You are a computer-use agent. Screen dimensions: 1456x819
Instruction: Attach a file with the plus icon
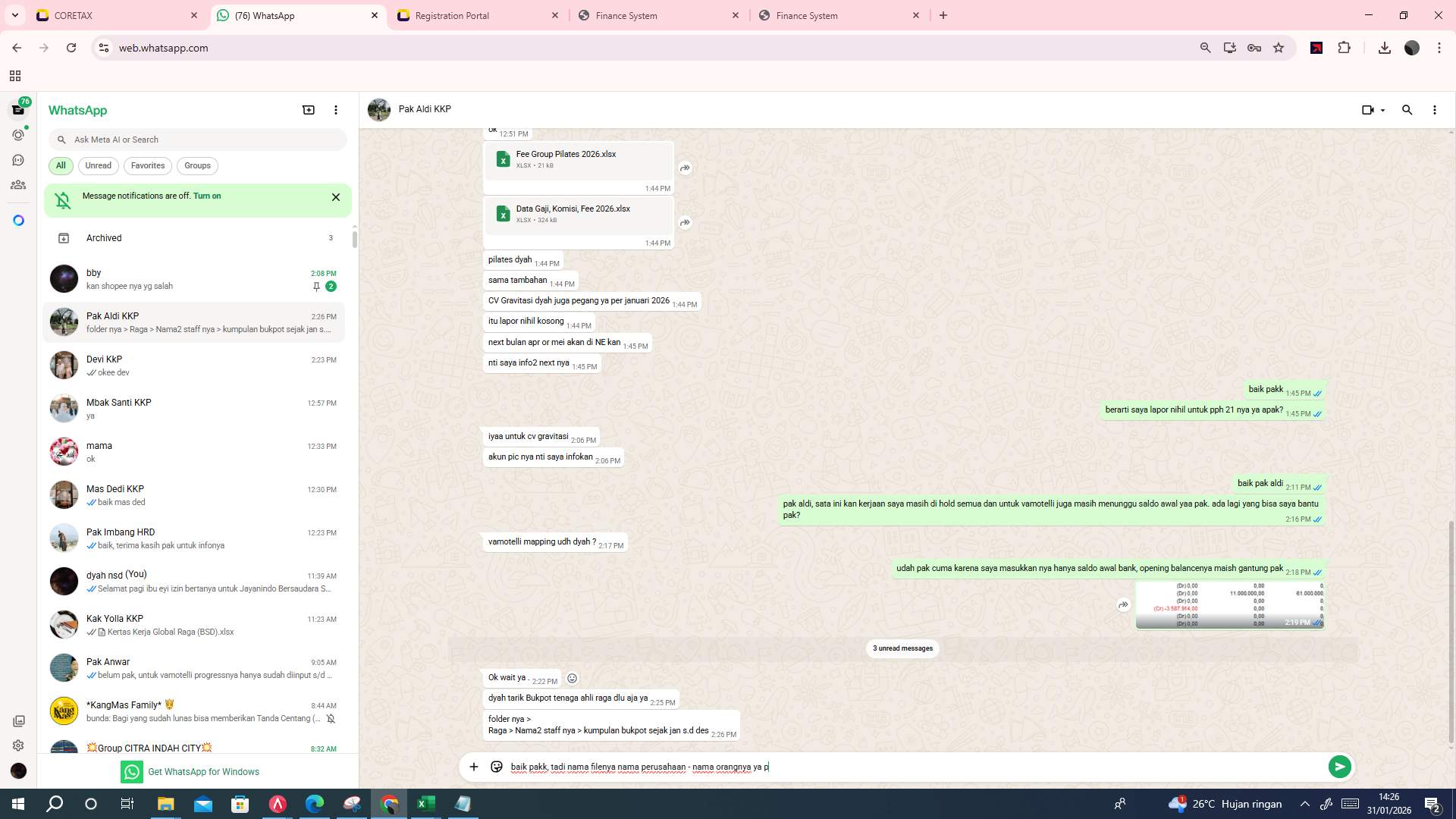(x=474, y=767)
